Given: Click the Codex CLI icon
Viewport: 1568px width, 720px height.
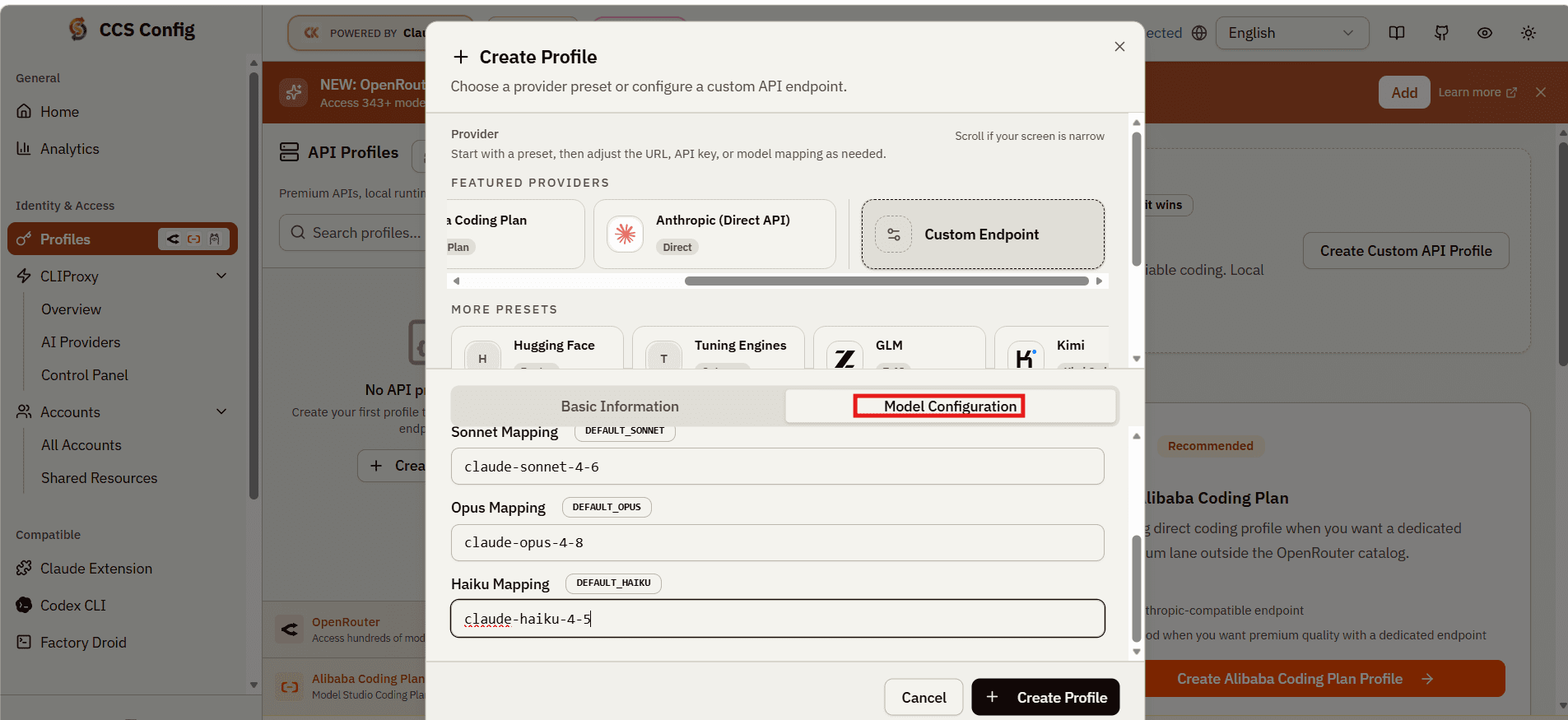Looking at the screenshot, I should [24, 605].
